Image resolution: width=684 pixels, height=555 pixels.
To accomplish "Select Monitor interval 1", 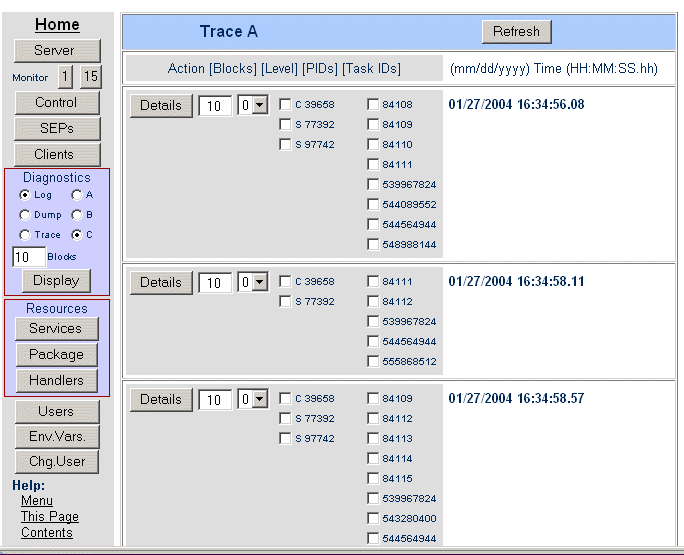I will [x=65, y=76].
